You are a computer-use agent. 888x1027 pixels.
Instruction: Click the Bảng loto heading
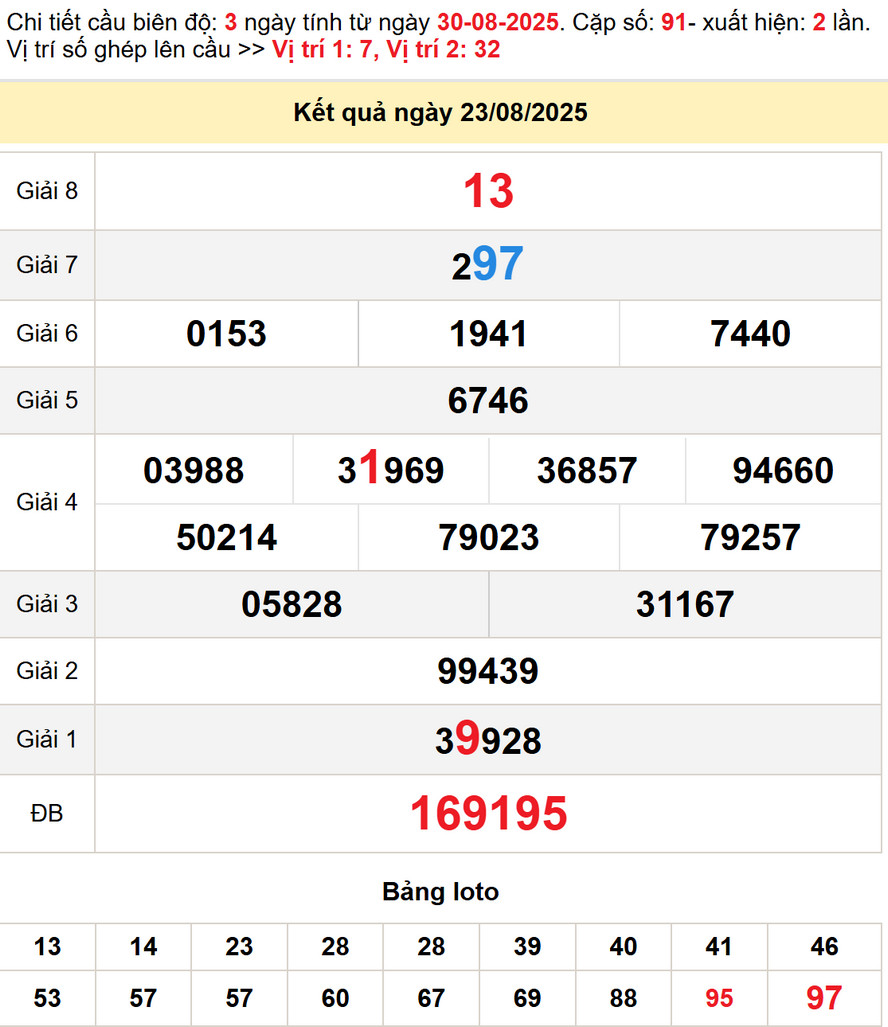[x=440, y=891]
